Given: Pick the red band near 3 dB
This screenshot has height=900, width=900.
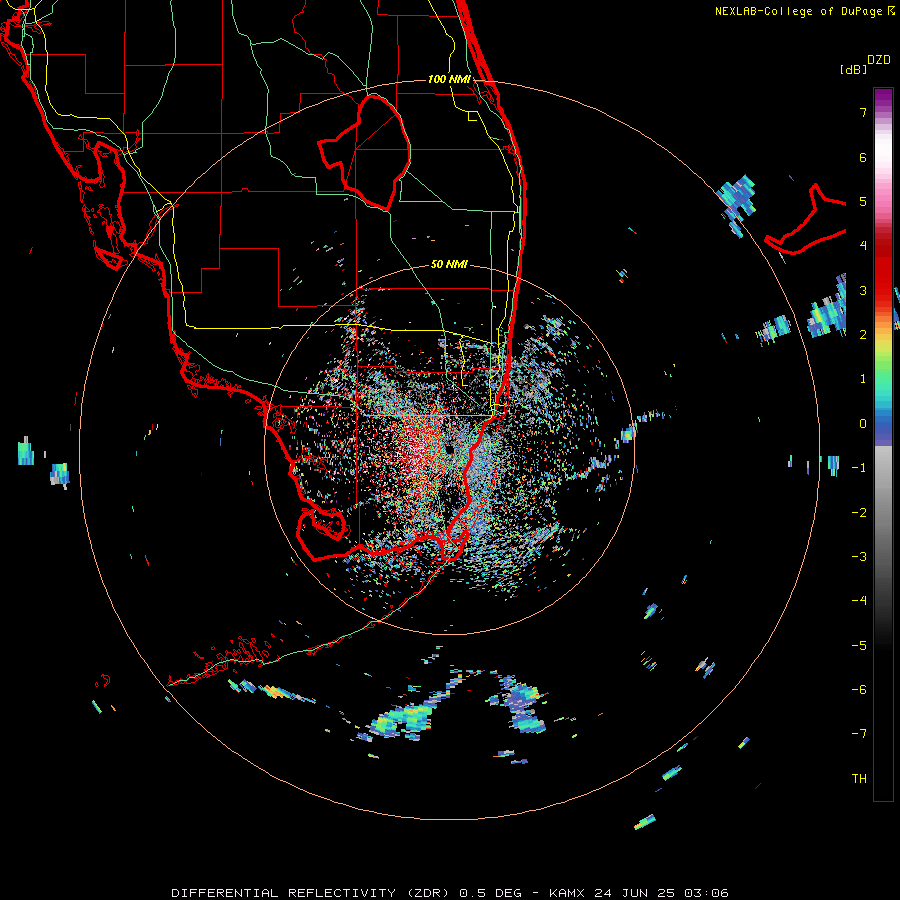Looking at the screenshot, I should (883, 287).
